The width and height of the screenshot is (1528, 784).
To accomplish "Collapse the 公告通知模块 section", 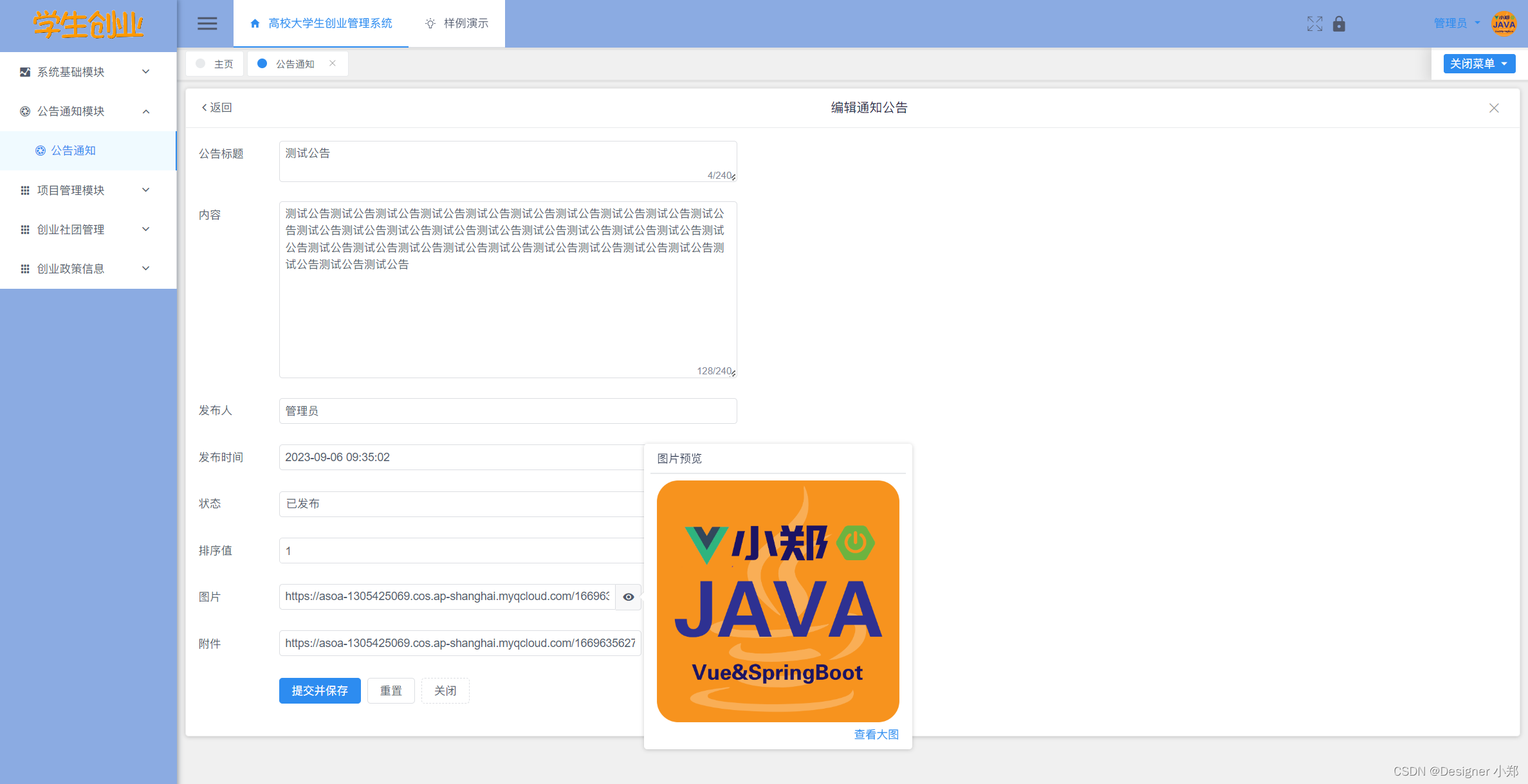I will coord(88,111).
